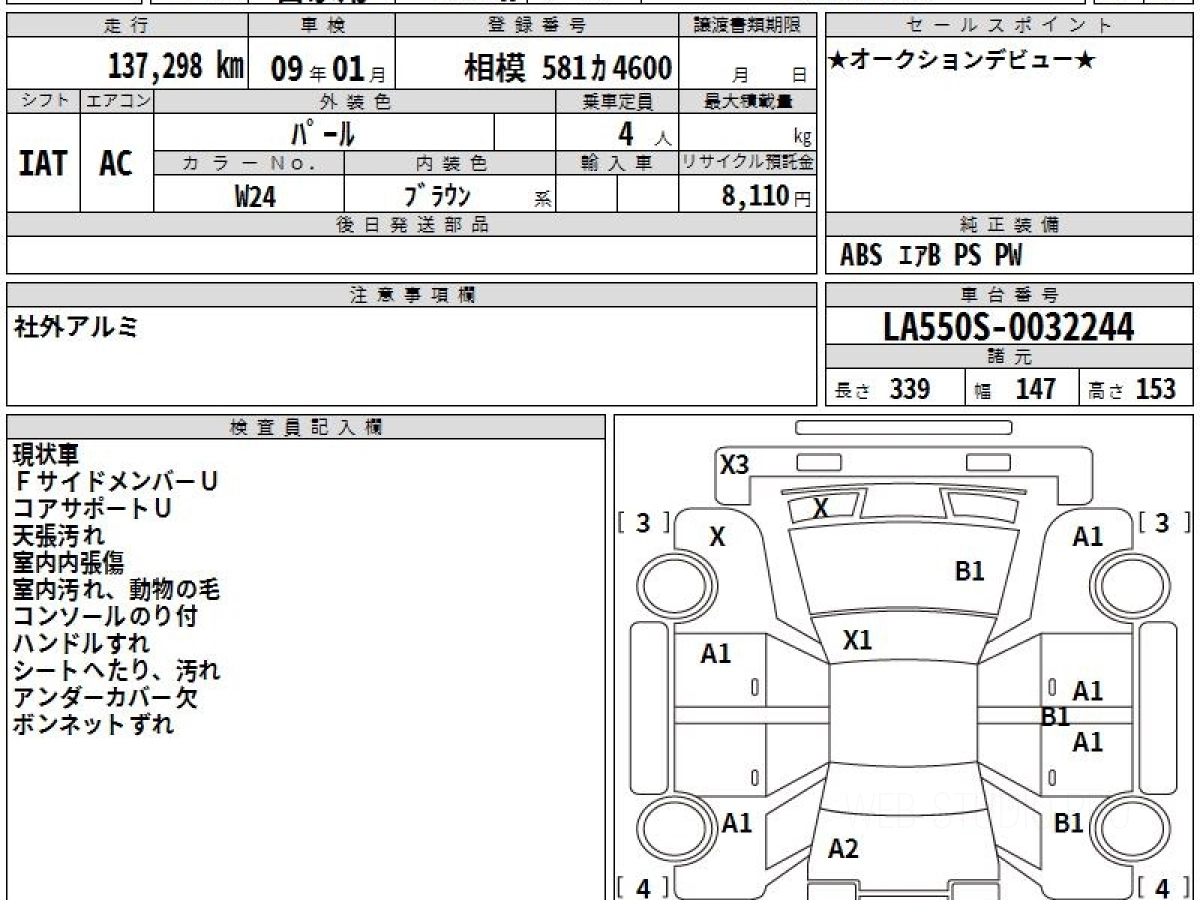The image size is (1200, 900).
Task: Click the 最大積載量 header
Action: tap(748, 101)
